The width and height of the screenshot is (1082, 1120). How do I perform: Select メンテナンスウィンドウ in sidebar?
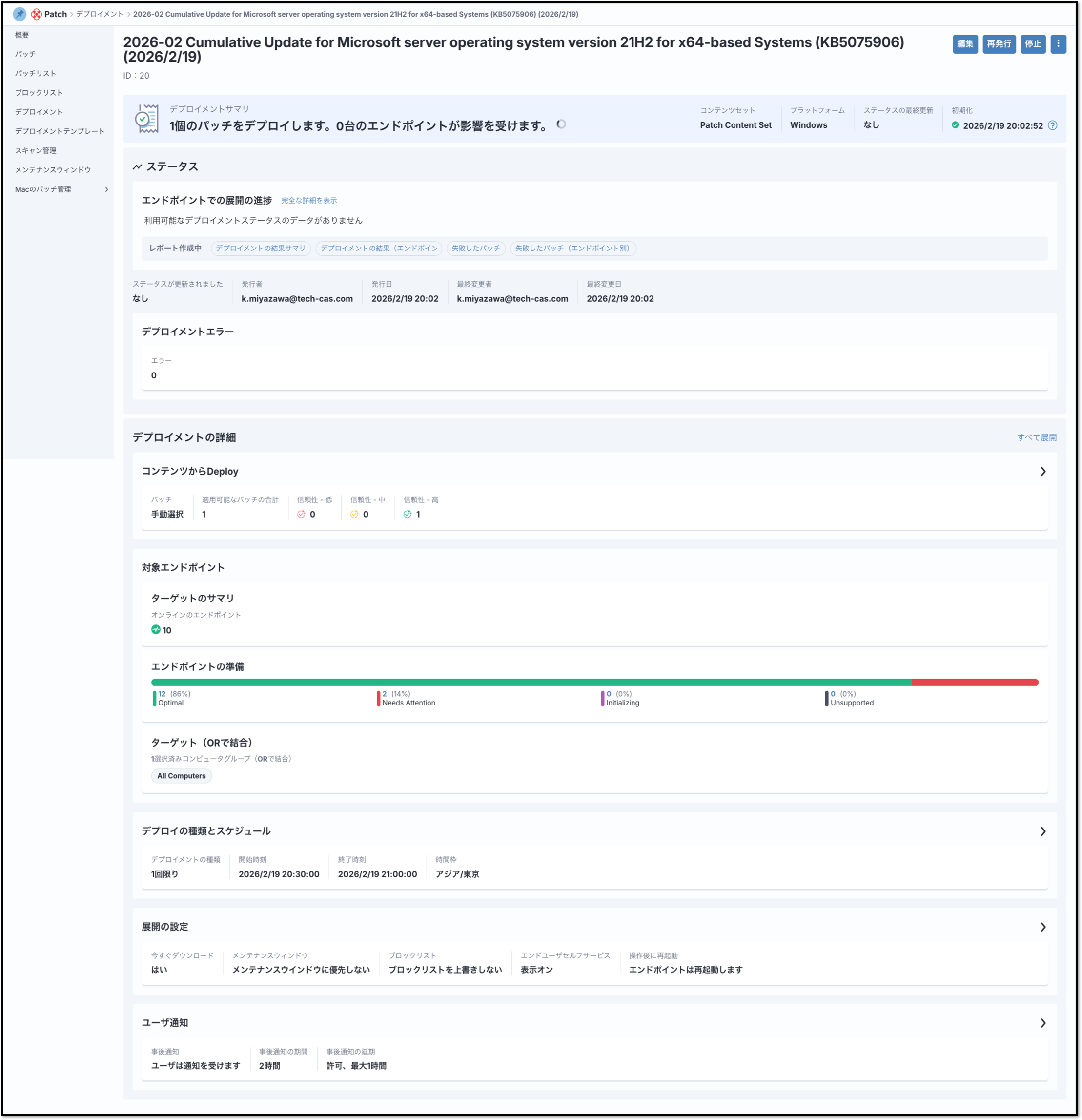click(x=53, y=170)
